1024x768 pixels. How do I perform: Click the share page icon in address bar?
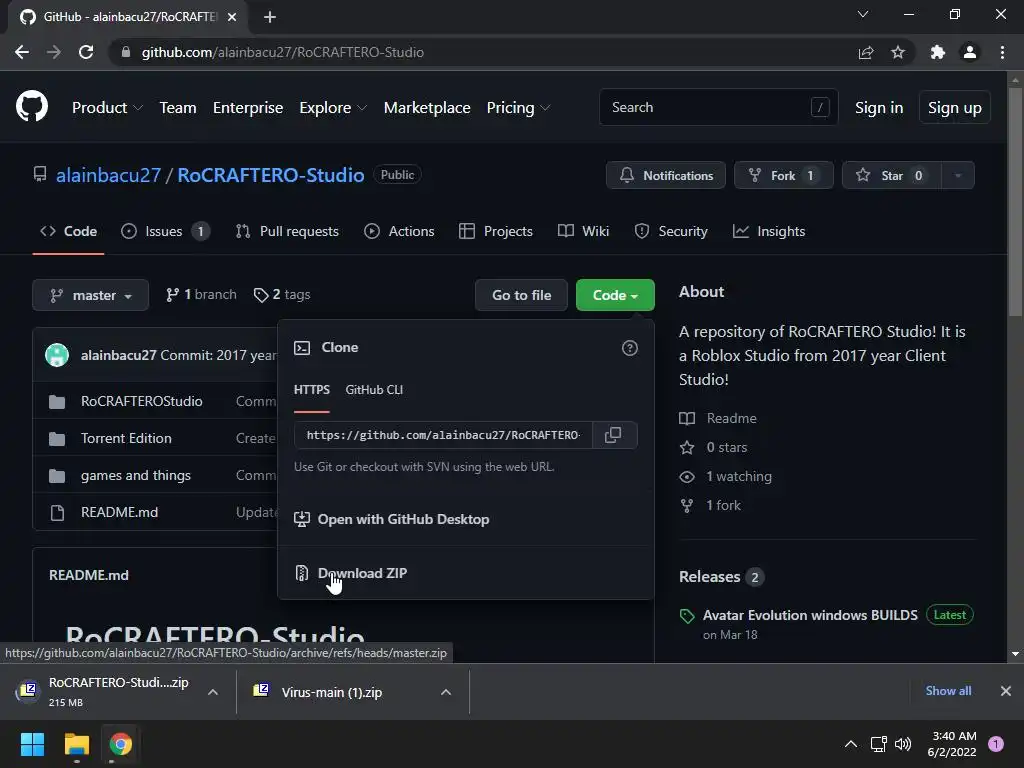pos(866,52)
